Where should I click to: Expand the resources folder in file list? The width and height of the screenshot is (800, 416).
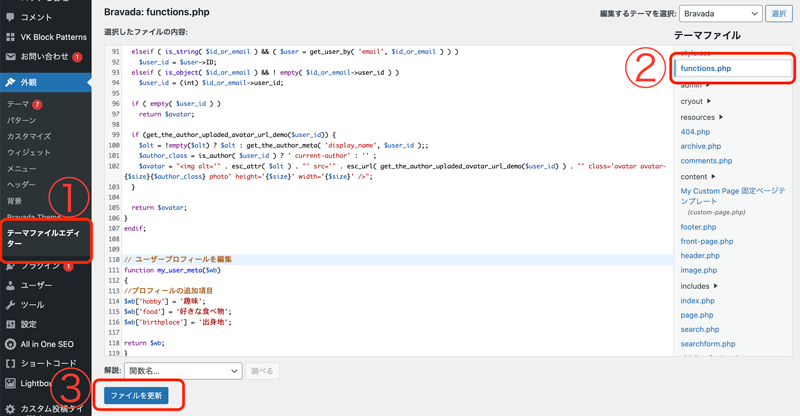[701, 117]
